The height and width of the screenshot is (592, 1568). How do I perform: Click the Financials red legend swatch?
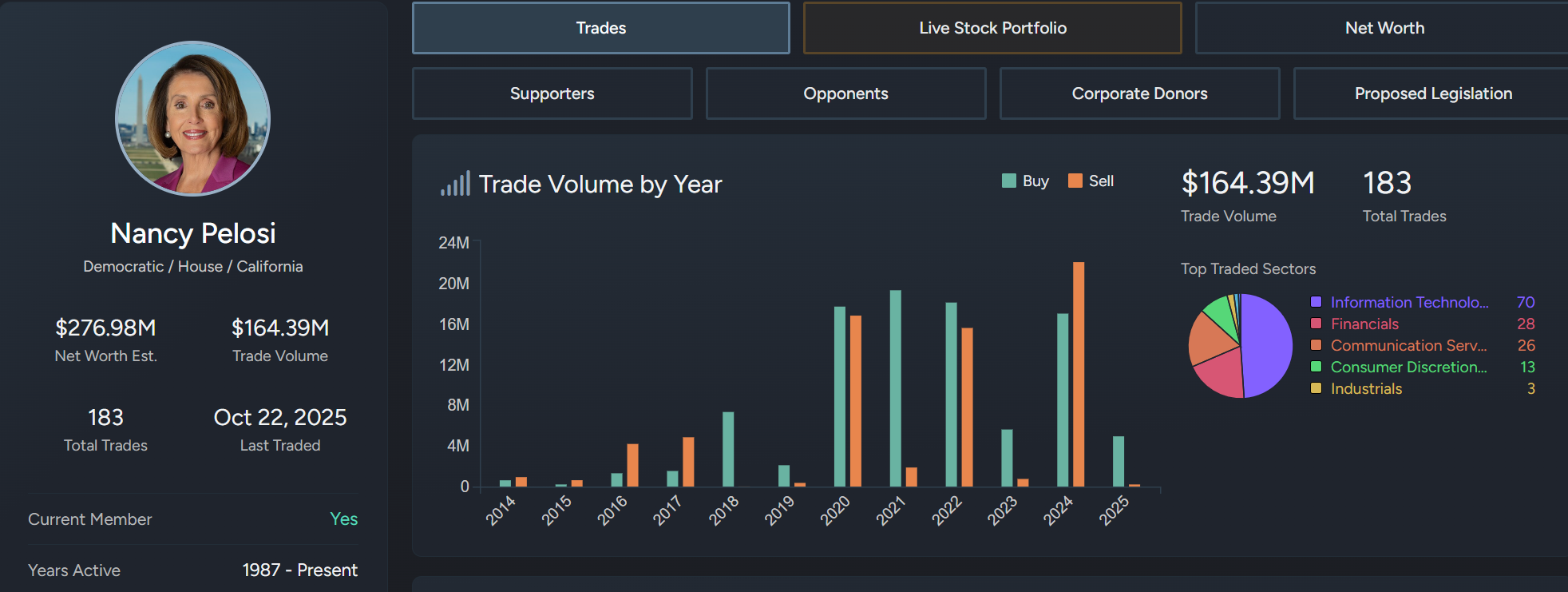point(1316,324)
